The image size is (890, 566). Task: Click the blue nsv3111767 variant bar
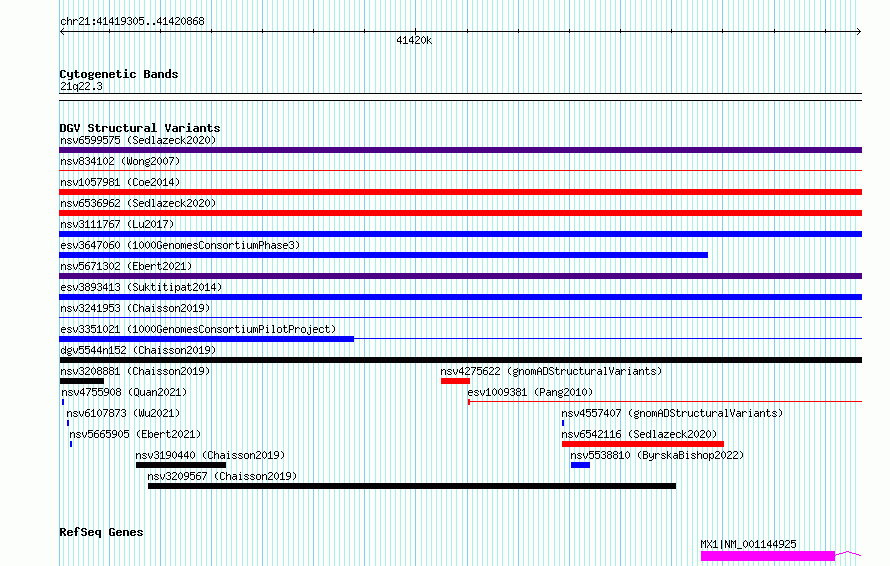[460, 234]
